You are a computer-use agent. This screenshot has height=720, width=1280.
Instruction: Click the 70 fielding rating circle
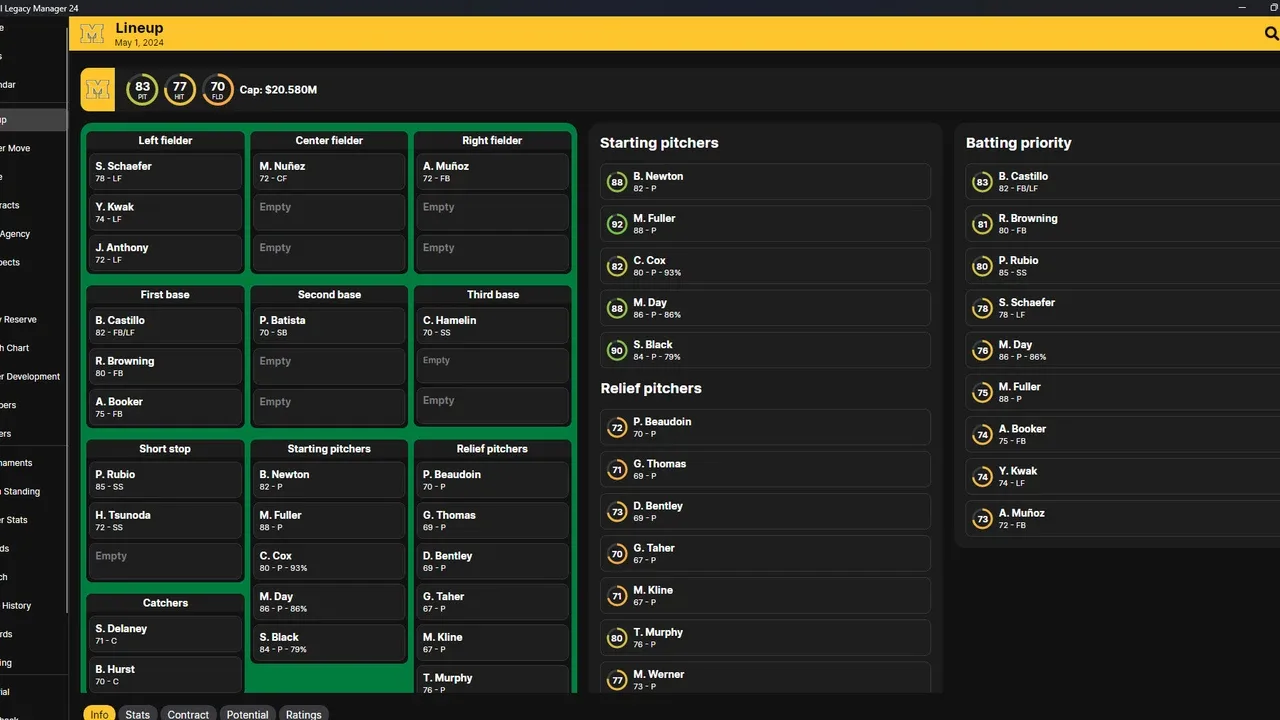pos(218,90)
